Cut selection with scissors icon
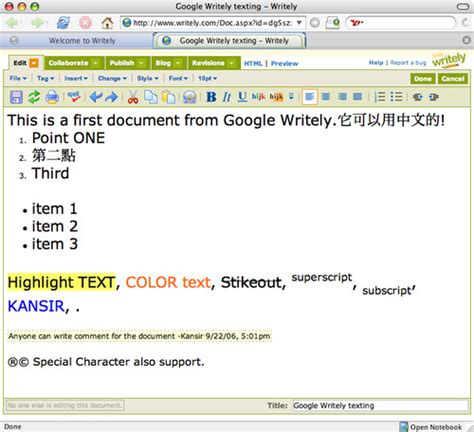 pyautogui.click(x=133, y=97)
